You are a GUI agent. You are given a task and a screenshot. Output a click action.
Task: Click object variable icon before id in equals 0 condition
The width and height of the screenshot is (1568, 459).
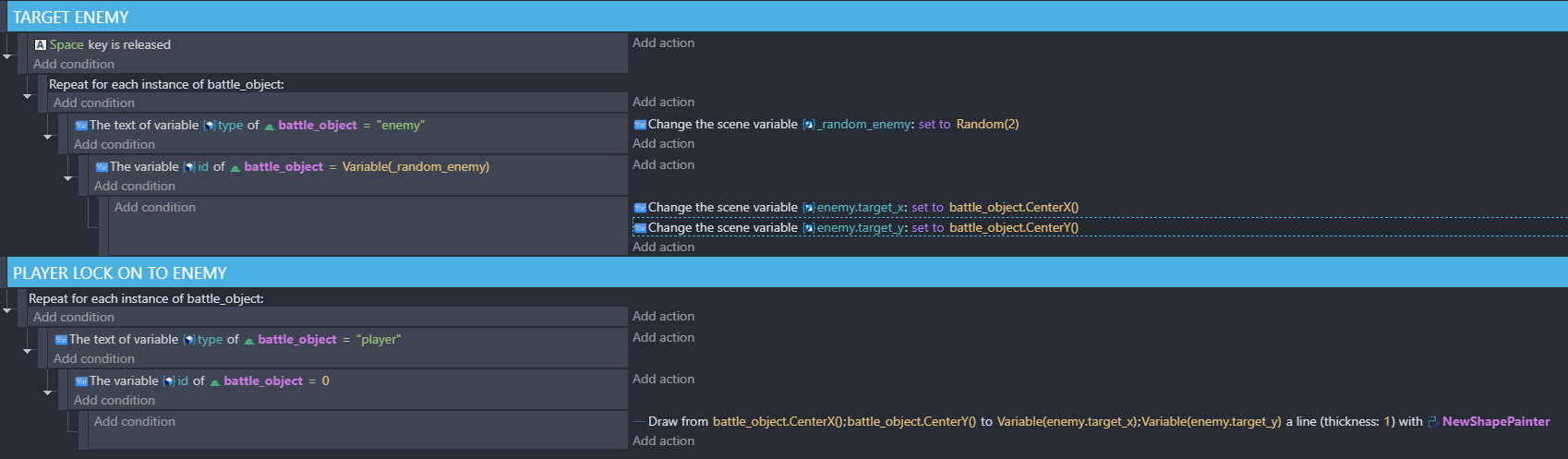[169, 381]
